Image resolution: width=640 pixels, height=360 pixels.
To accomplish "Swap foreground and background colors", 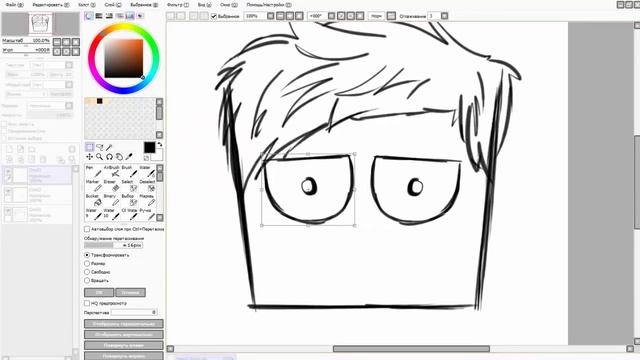I will click(160, 144).
